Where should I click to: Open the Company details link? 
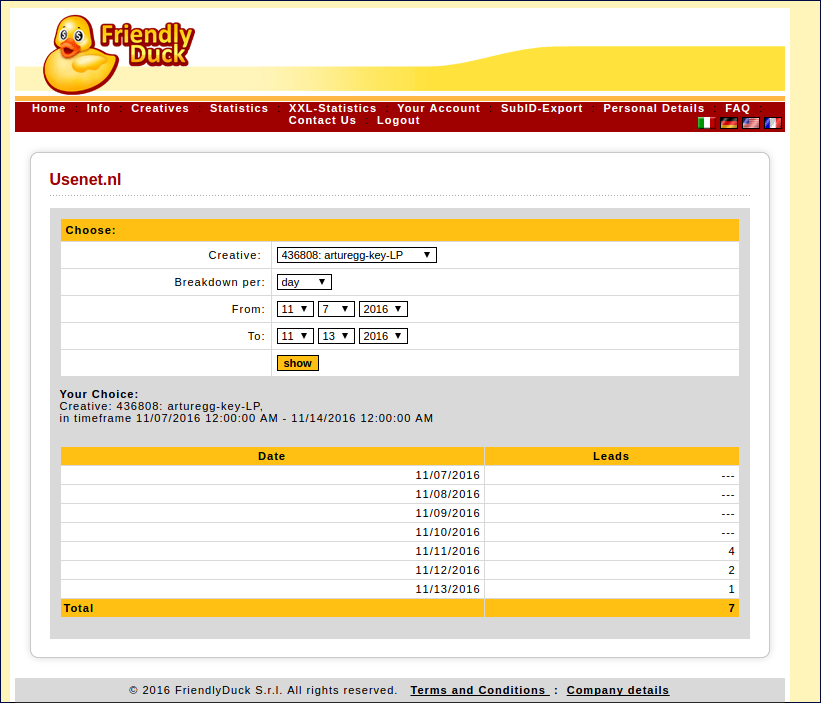617,690
